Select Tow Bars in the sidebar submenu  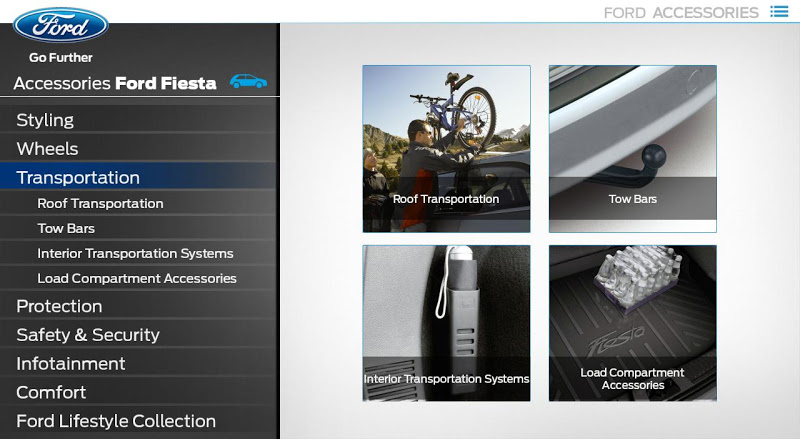139,228
